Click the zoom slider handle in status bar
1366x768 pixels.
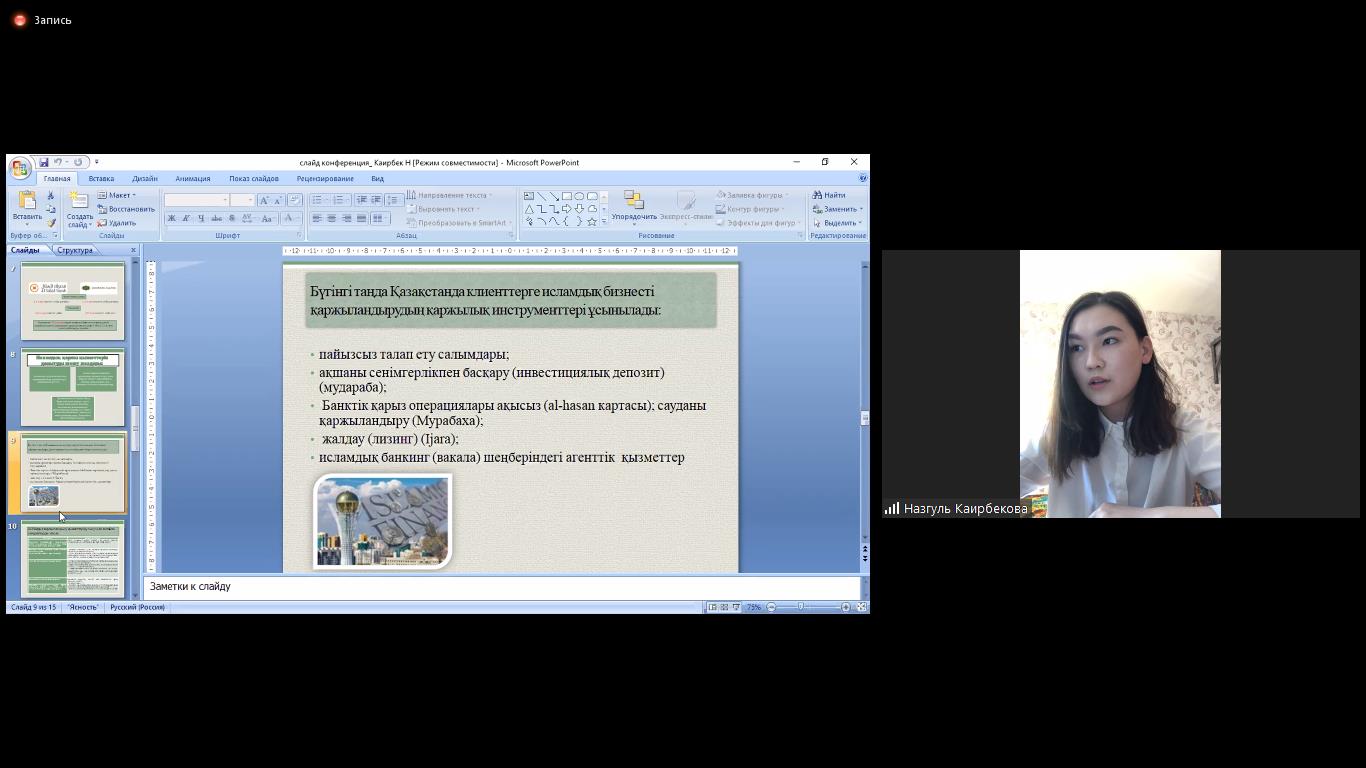pos(800,607)
